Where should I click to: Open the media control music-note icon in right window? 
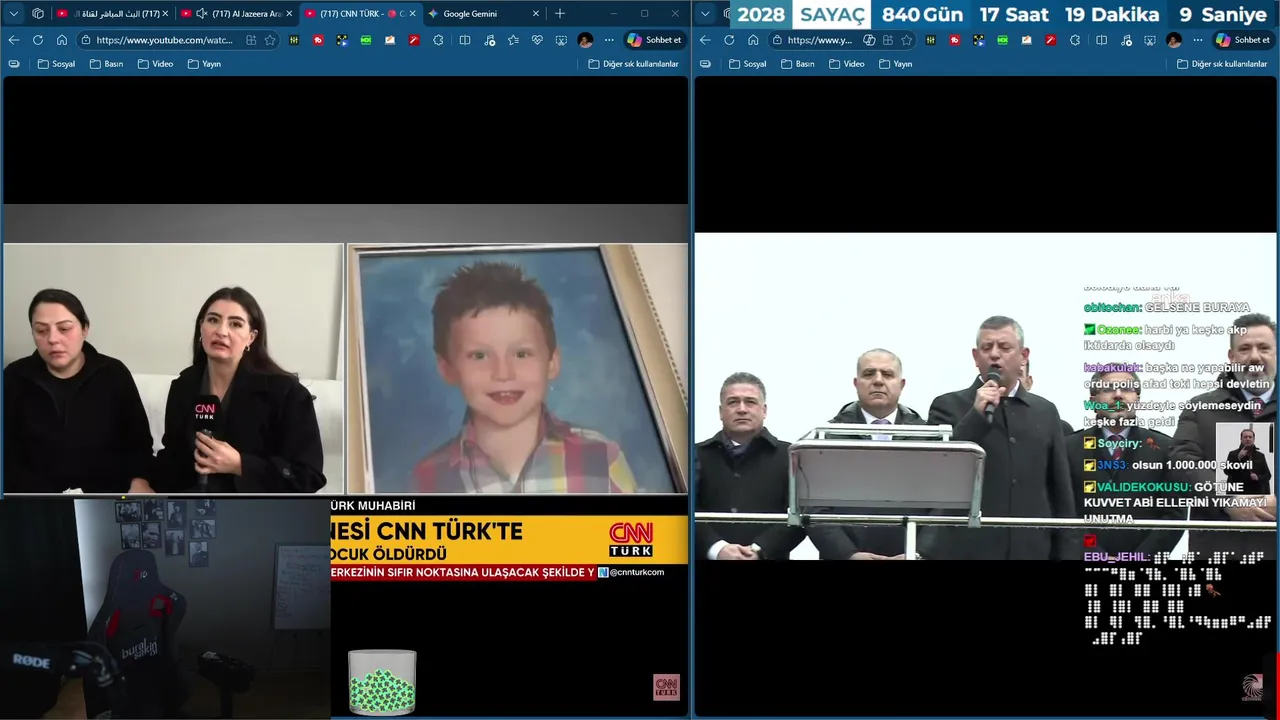point(1126,40)
